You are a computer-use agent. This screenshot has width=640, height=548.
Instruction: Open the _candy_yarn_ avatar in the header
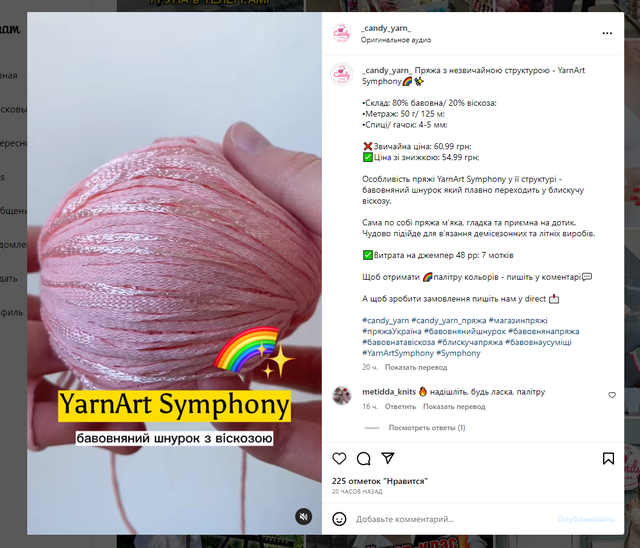[342, 33]
